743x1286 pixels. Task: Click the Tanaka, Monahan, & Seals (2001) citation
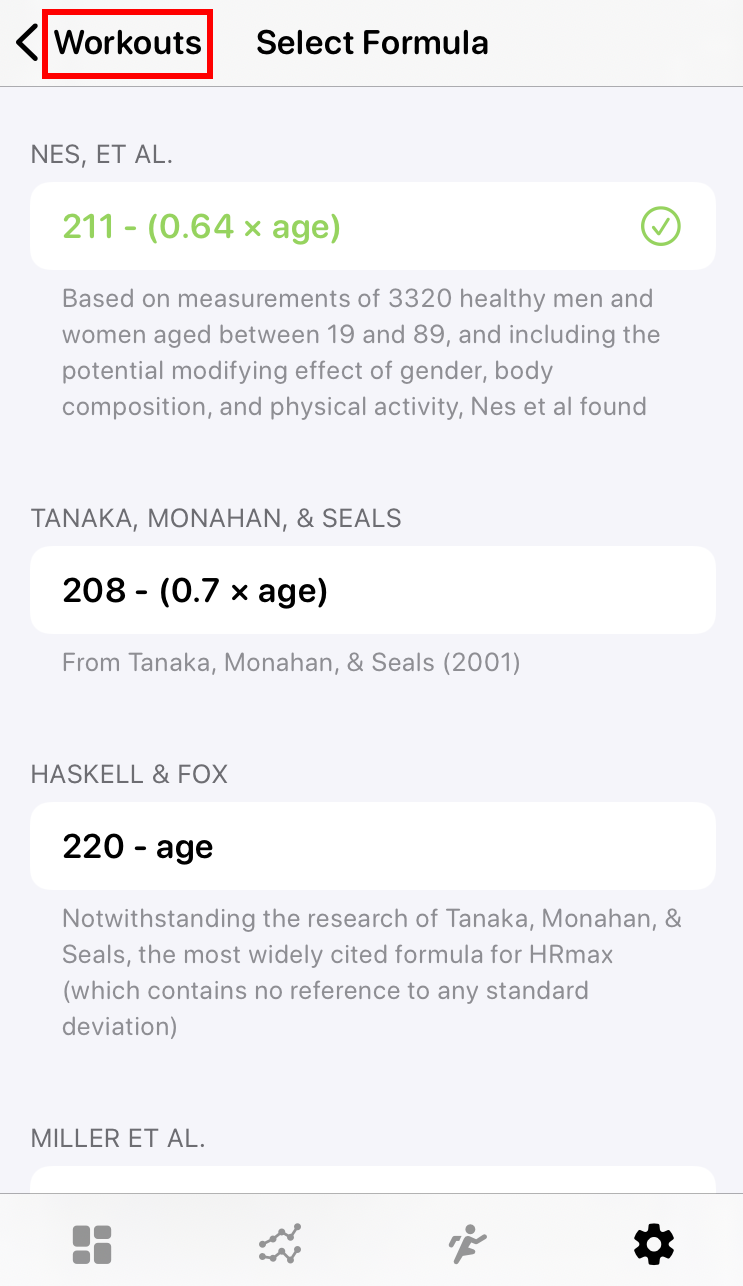click(x=291, y=662)
